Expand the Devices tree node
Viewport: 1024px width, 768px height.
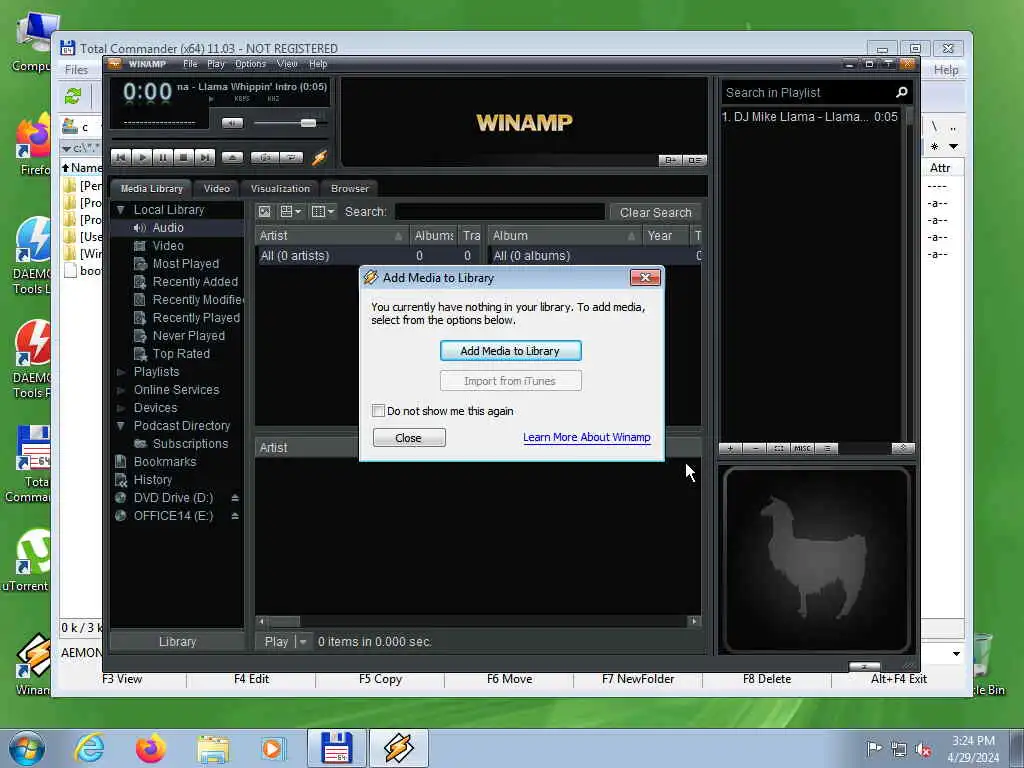(120, 408)
